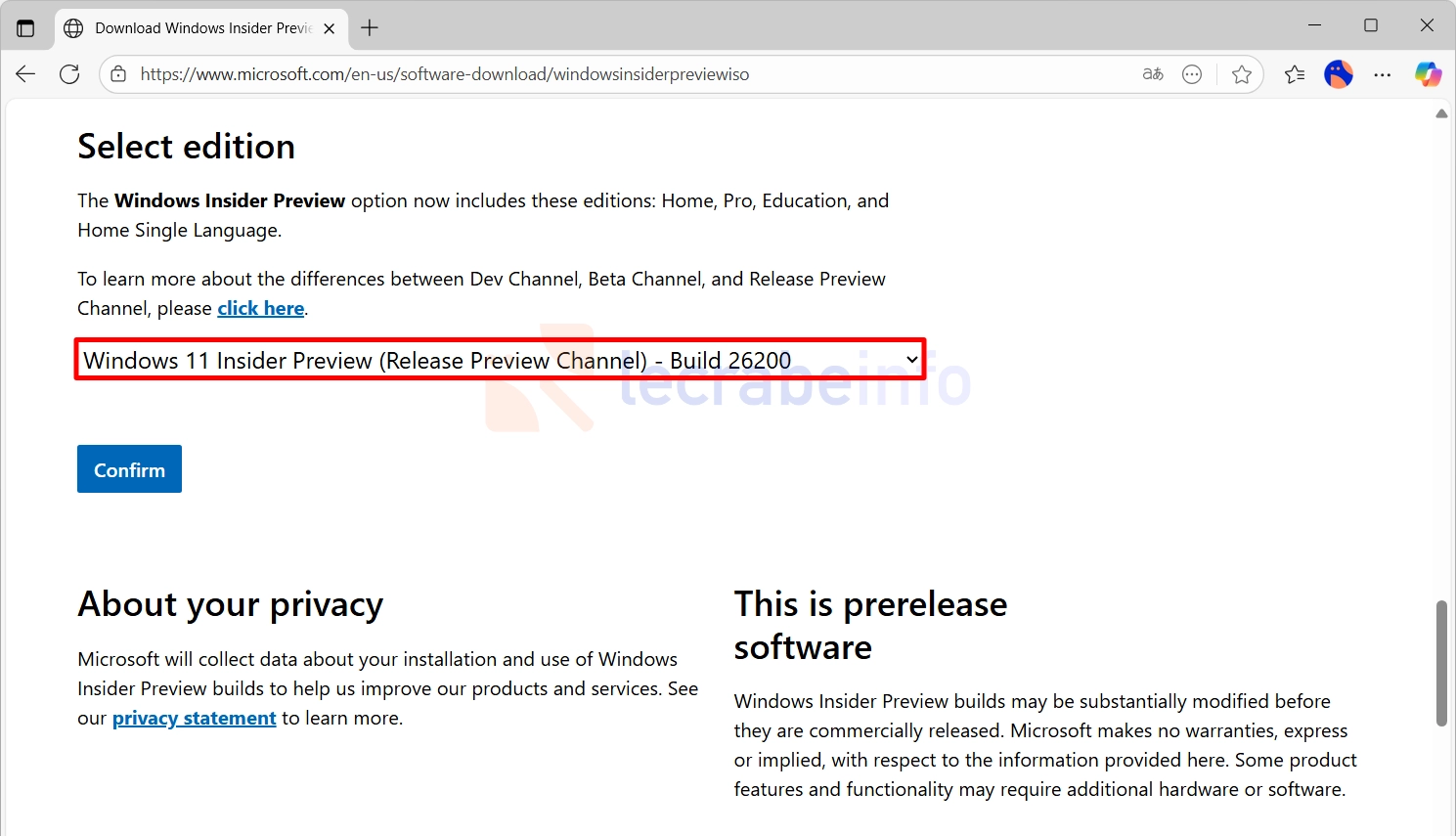1456x836 pixels.
Task: Open the tab actions menu icon
Action: coord(25,28)
